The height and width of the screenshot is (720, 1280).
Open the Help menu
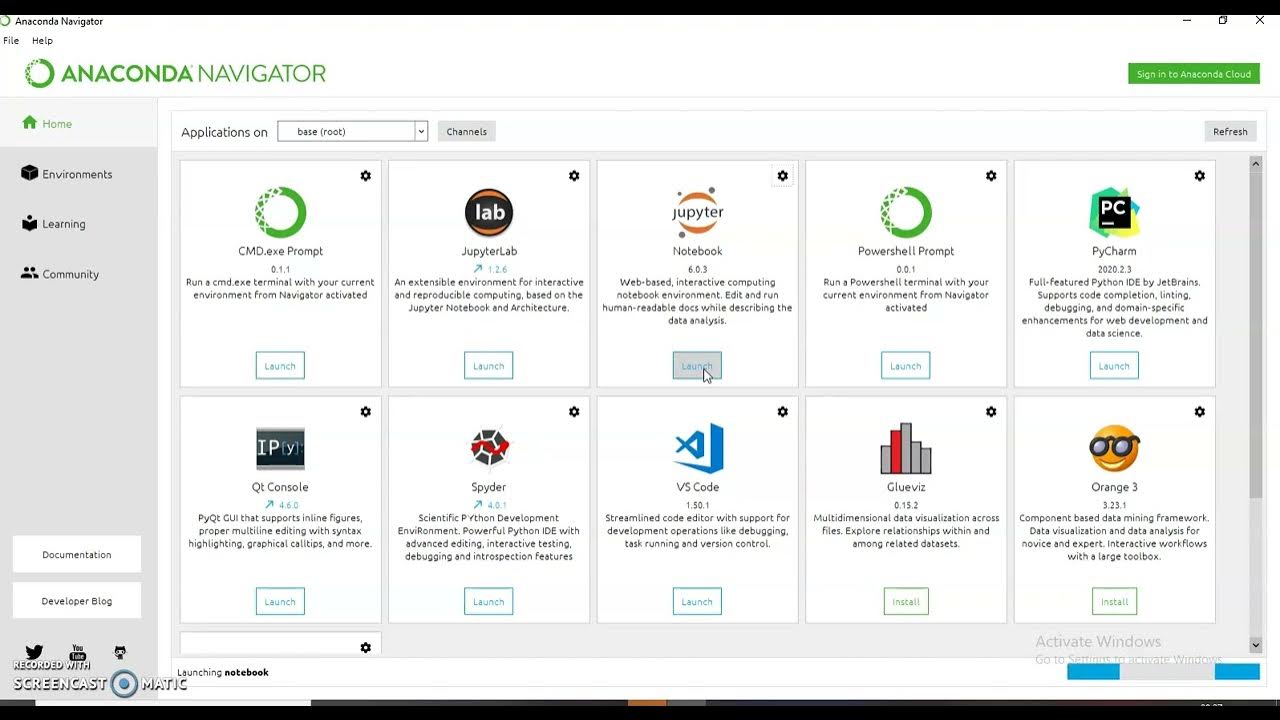click(x=42, y=41)
